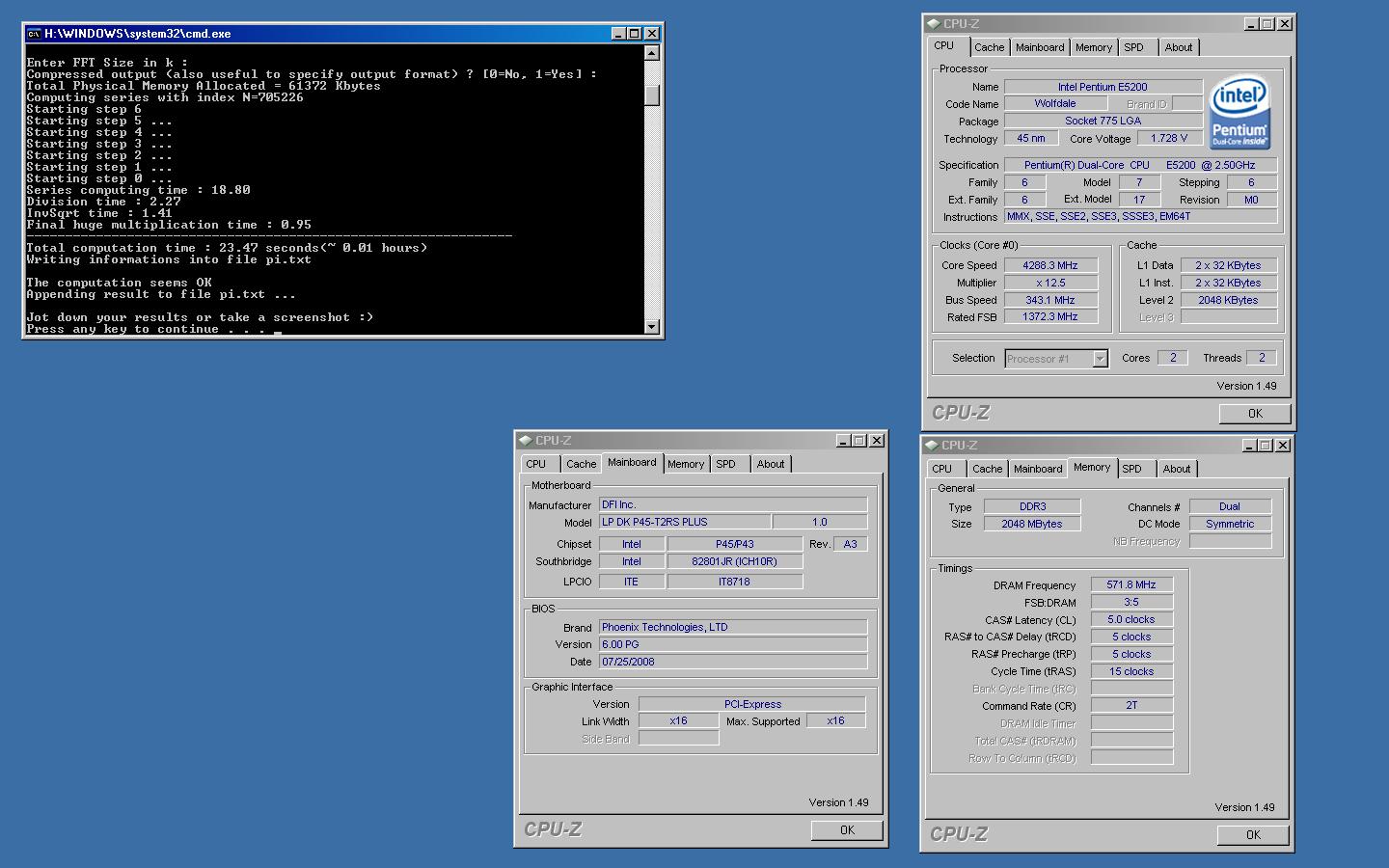Click the 82801JR (ICH10R) southbridge value

(x=735, y=562)
